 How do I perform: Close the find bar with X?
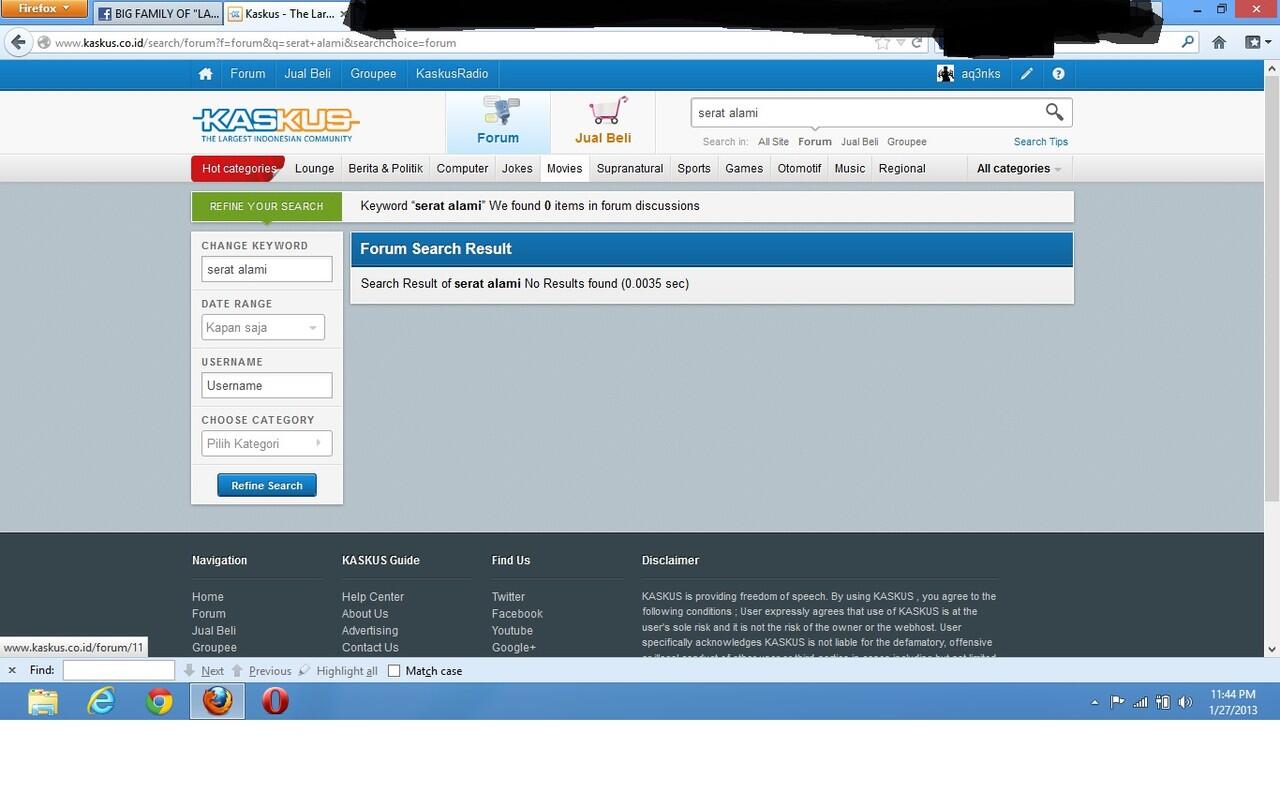pos(12,671)
